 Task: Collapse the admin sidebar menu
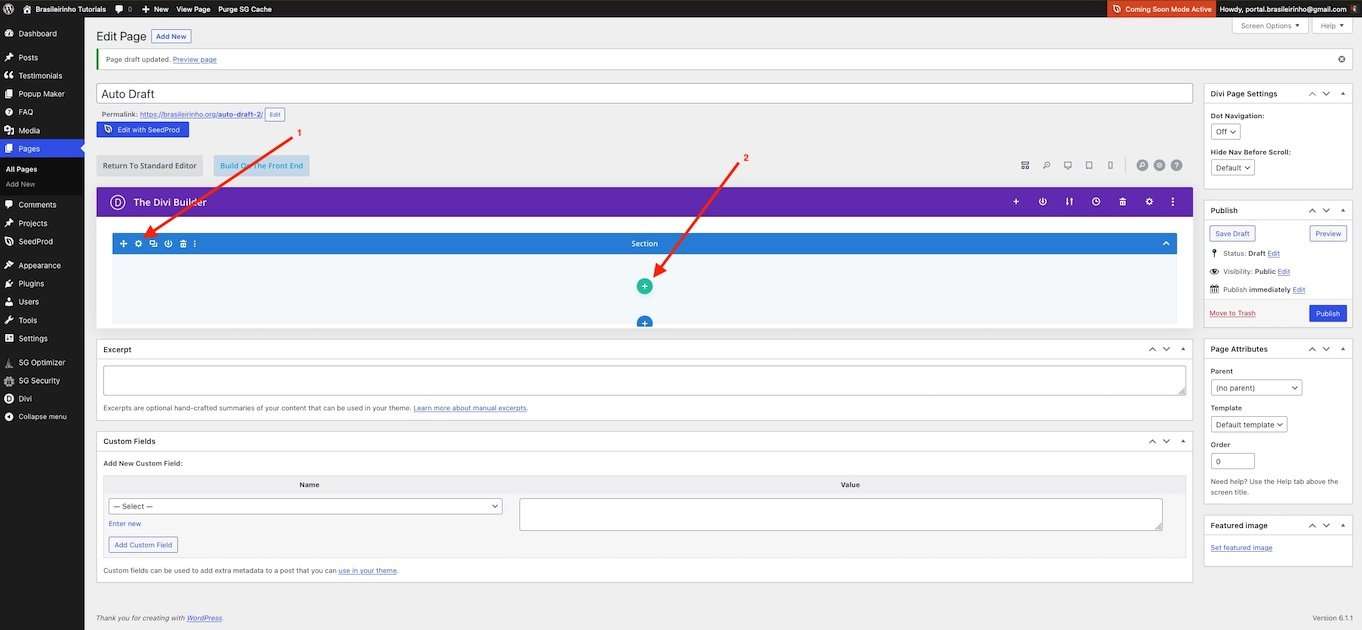click(42, 416)
